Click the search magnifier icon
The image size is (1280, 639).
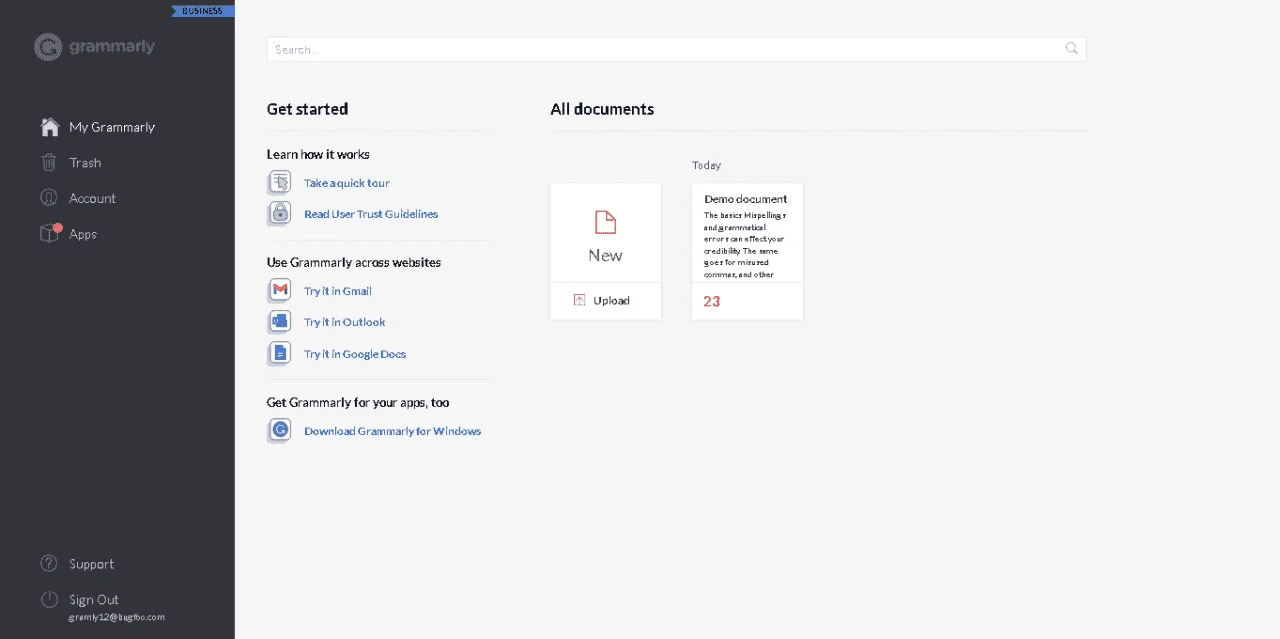tap(1072, 48)
